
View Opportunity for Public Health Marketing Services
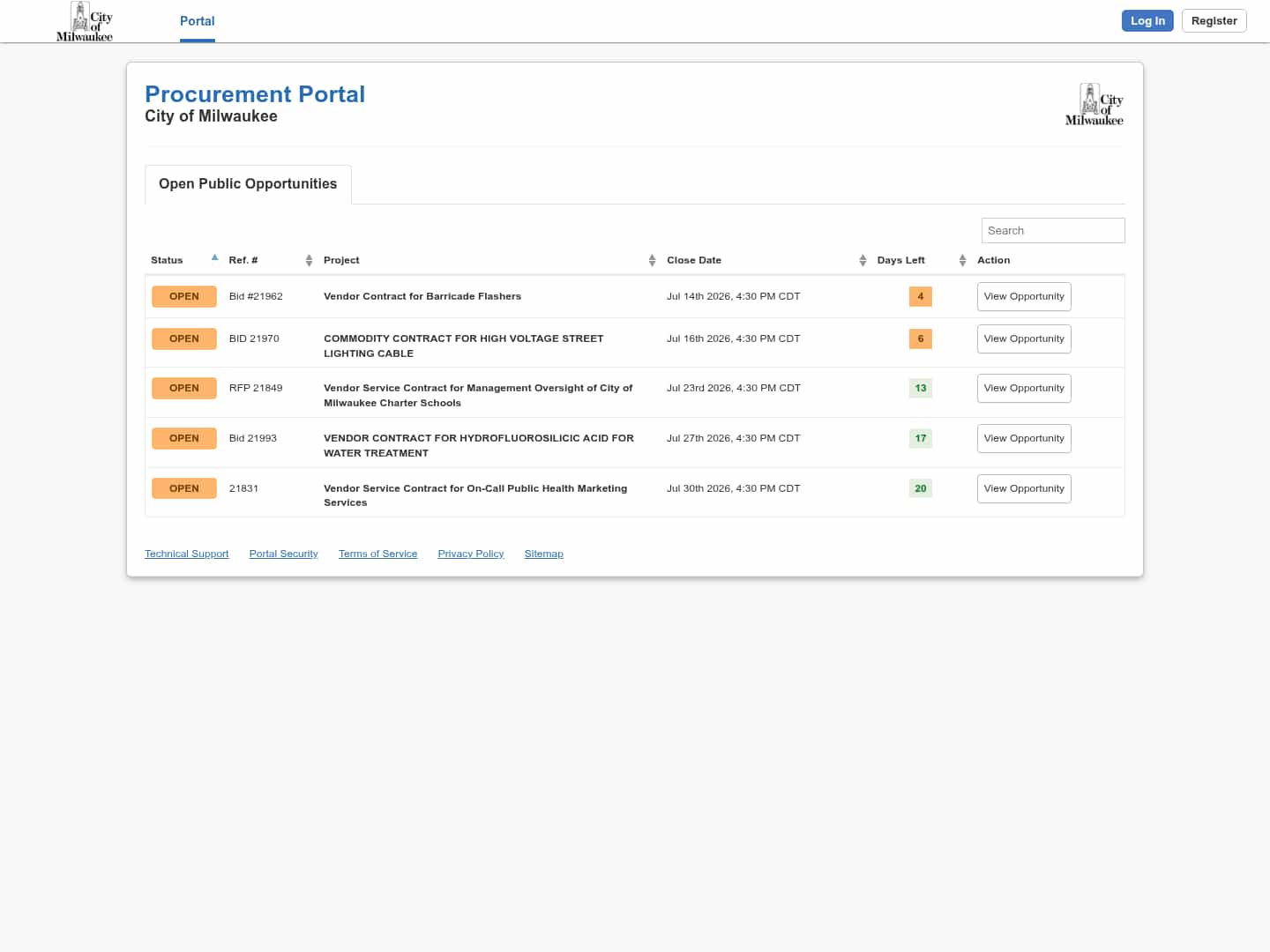[1024, 489]
